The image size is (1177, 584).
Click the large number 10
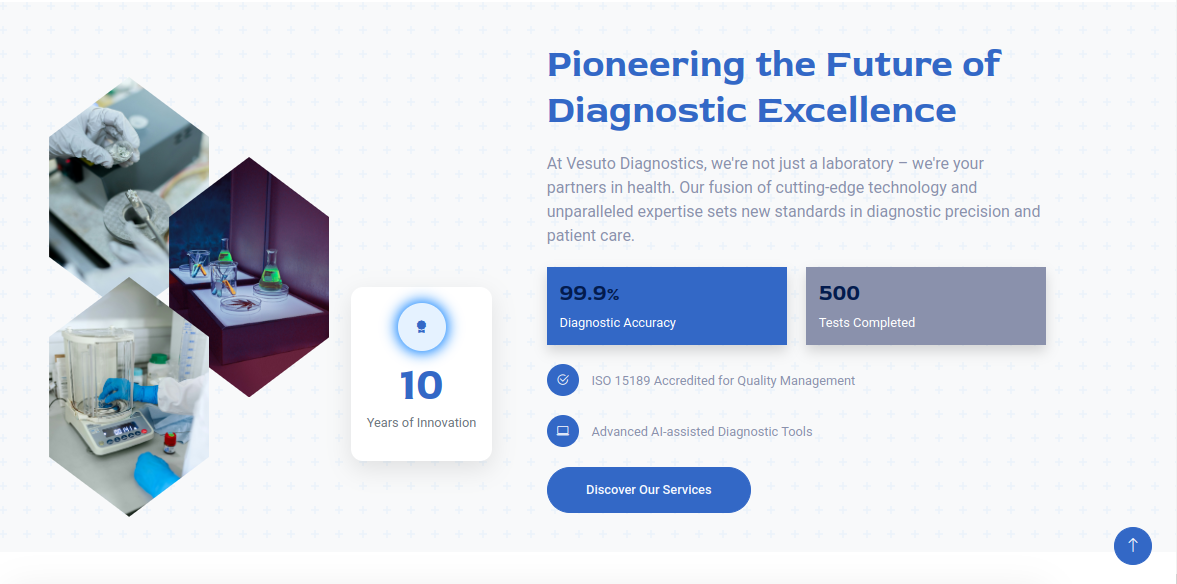point(421,385)
